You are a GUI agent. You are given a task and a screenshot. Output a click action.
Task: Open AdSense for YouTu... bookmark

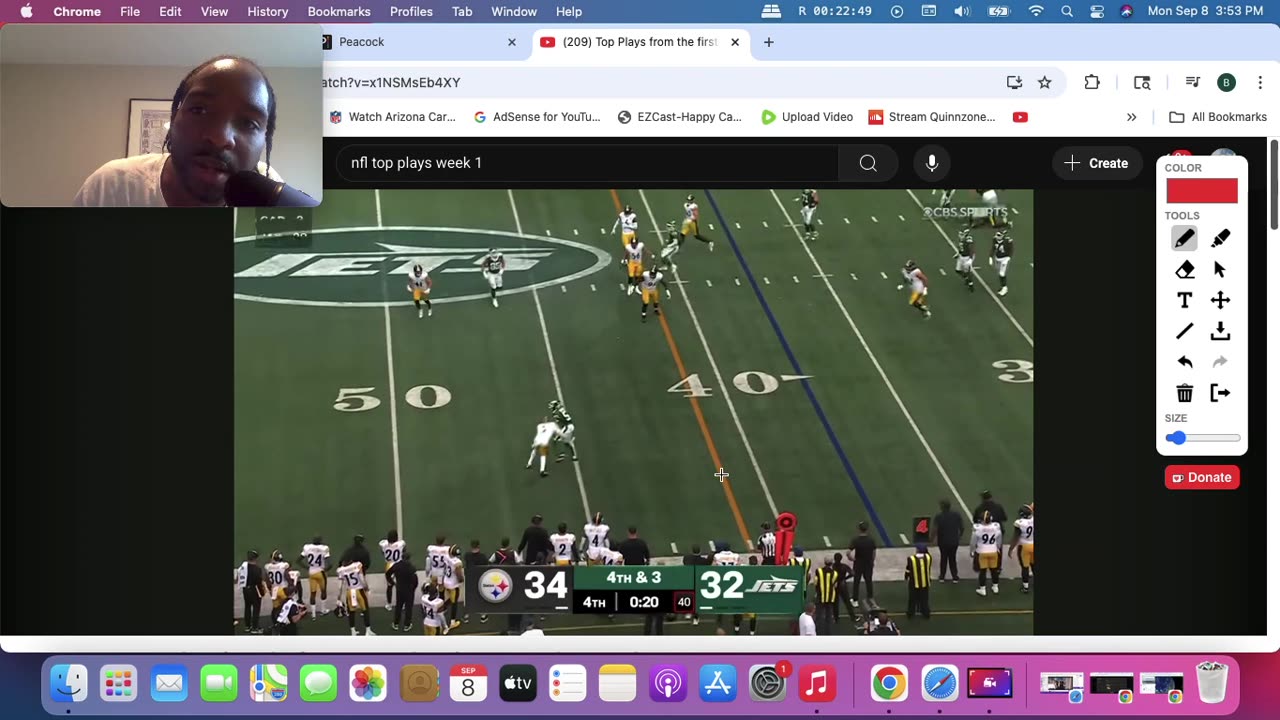click(537, 117)
